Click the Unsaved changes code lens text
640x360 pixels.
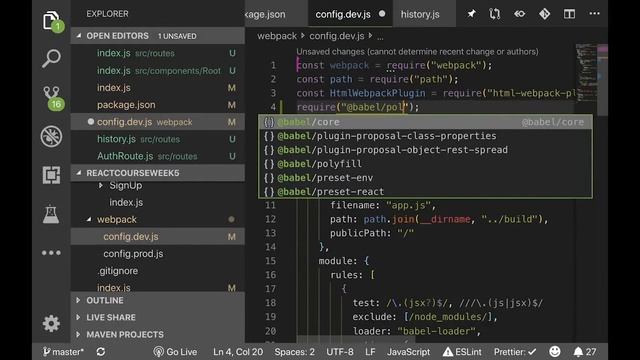pyautogui.click(x=417, y=51)
